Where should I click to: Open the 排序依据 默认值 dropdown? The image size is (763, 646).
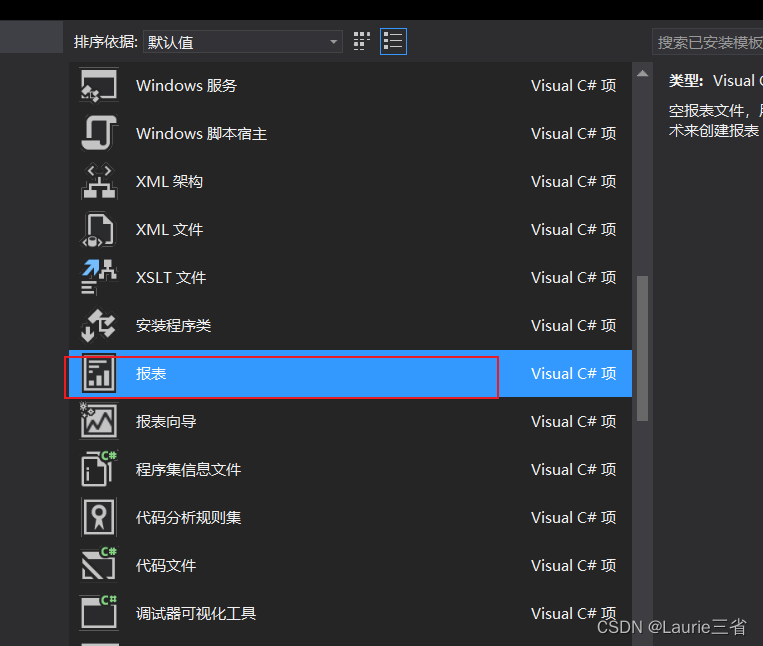242,42
